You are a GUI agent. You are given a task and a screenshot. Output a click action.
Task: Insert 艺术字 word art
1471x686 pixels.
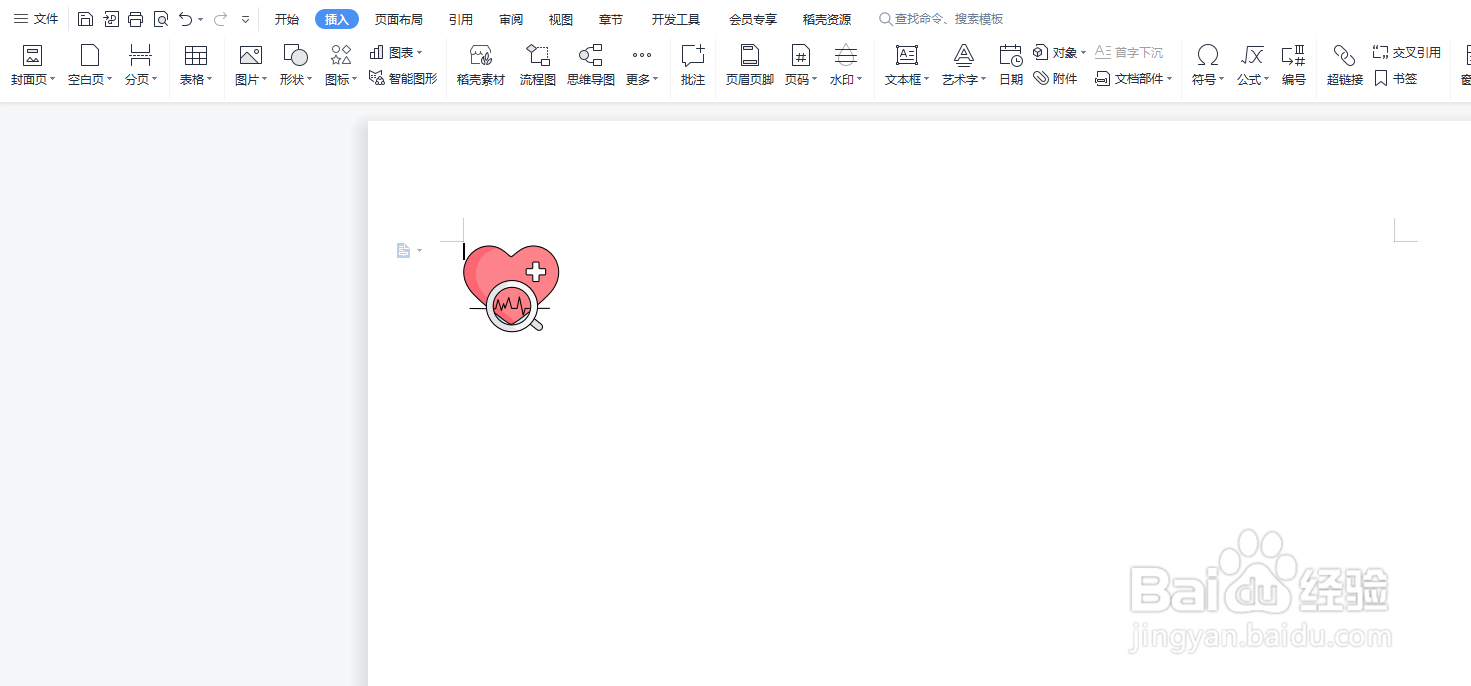pyautogui.click(x=964, y=66)
